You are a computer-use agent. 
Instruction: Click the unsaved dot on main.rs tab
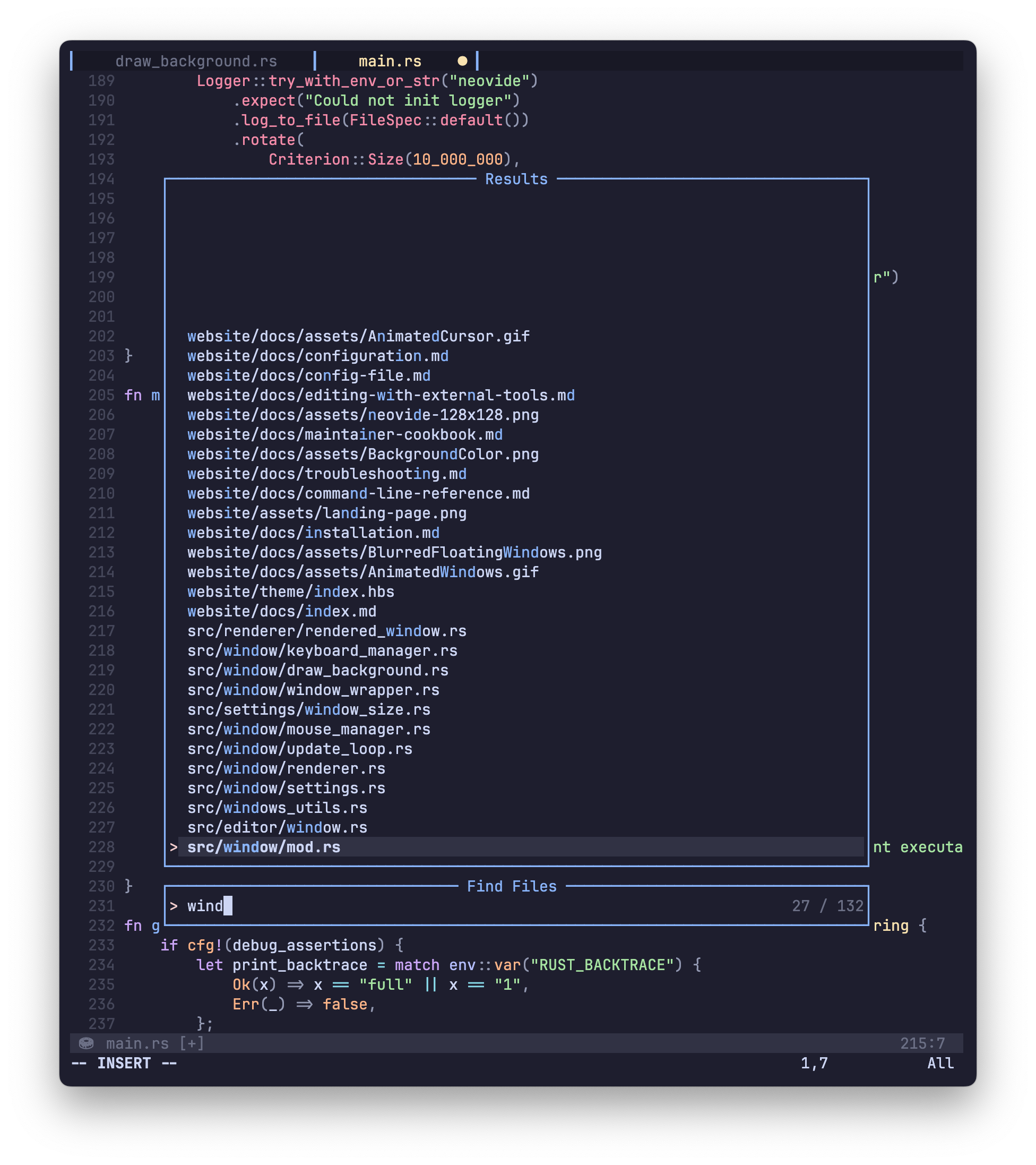click(x=462, y=61)
